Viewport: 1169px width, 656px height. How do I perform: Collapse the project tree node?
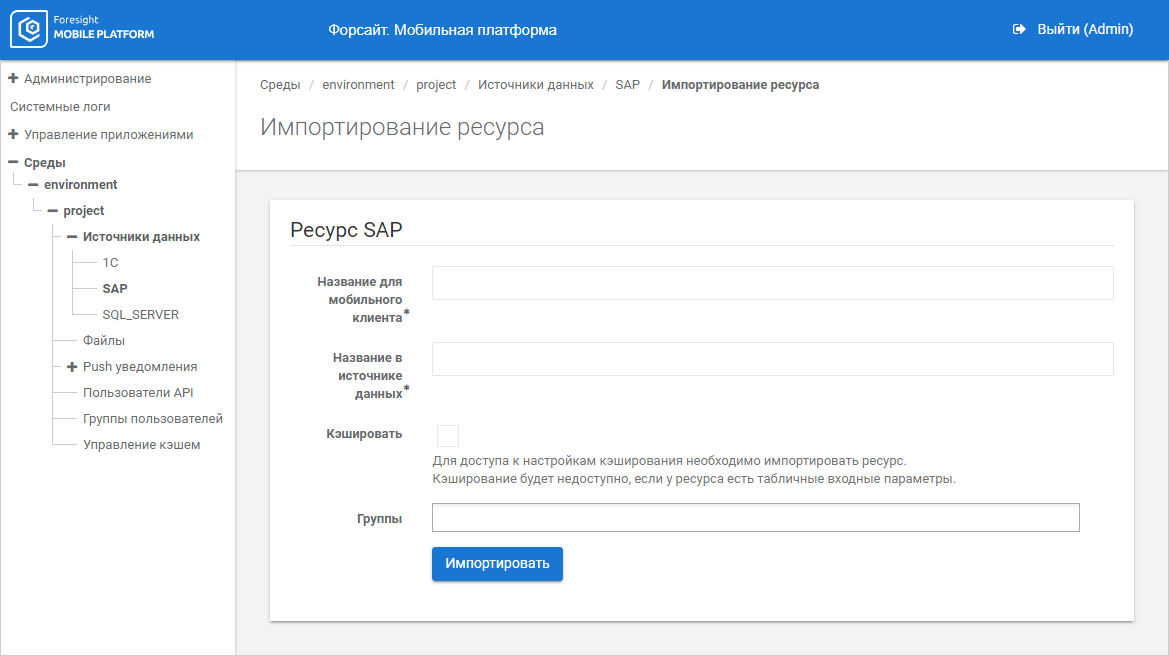click(52, 210)
